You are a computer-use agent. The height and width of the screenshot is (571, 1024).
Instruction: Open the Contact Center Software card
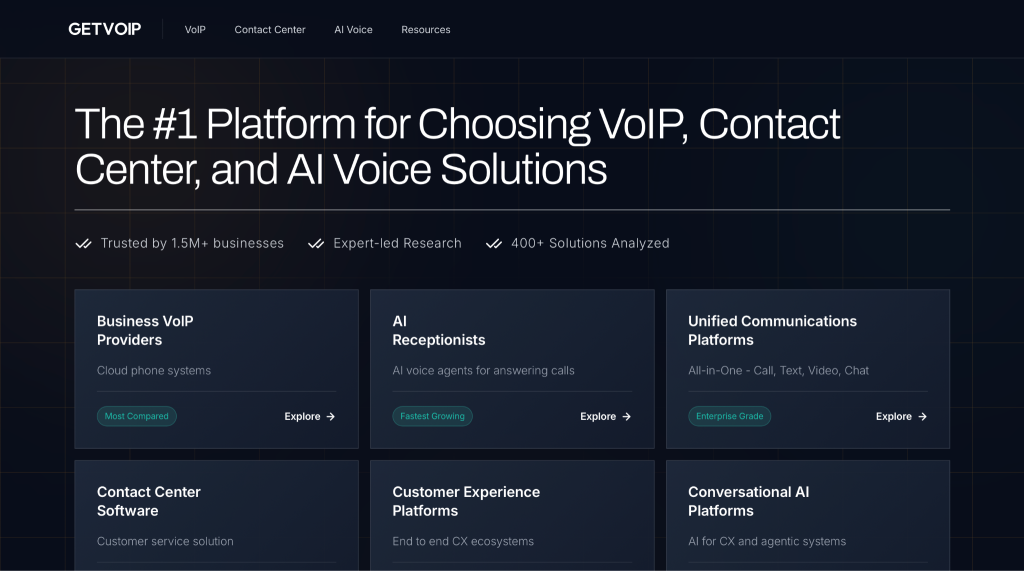coord(216,515)
